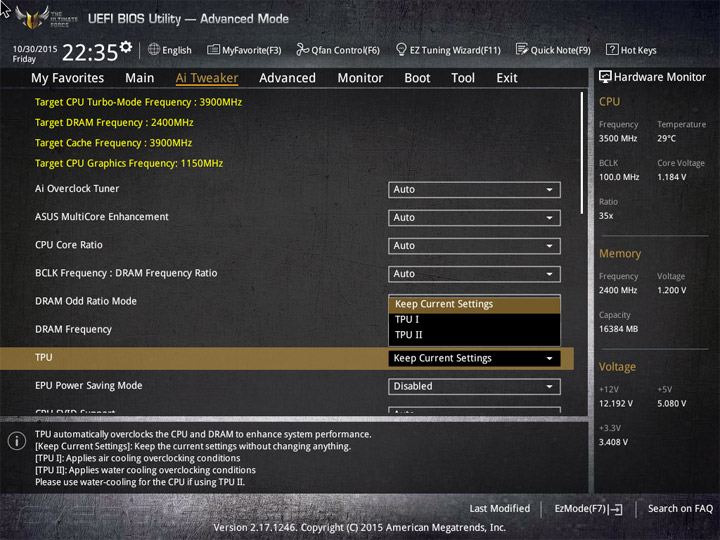Click memory capacity 16384 MB value
720x540 pixels.
[x=618, y=329]
